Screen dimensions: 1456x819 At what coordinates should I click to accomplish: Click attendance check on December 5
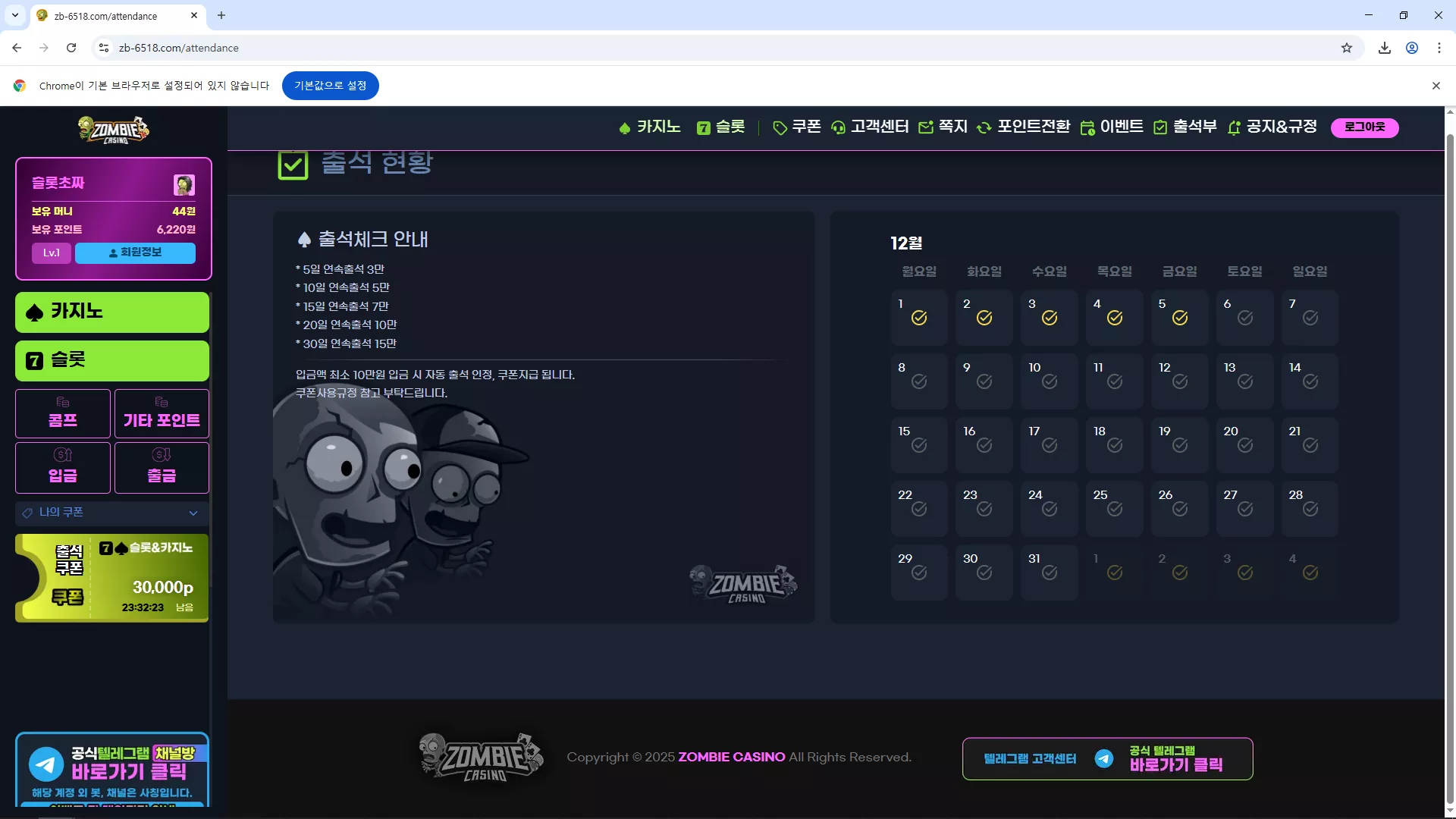[1180, 318]
